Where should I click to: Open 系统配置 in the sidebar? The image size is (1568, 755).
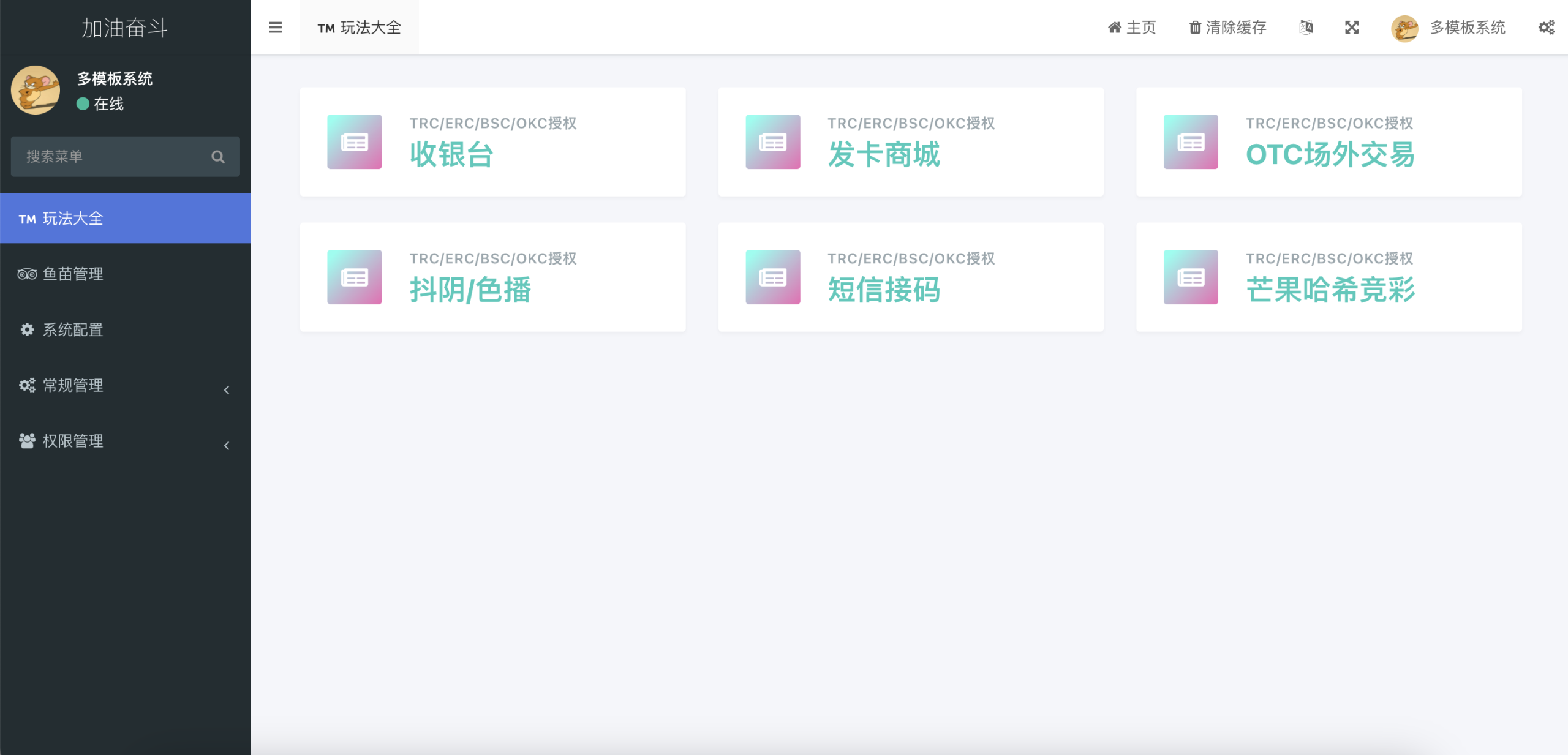pyautogui.click(x=73, y=330)
